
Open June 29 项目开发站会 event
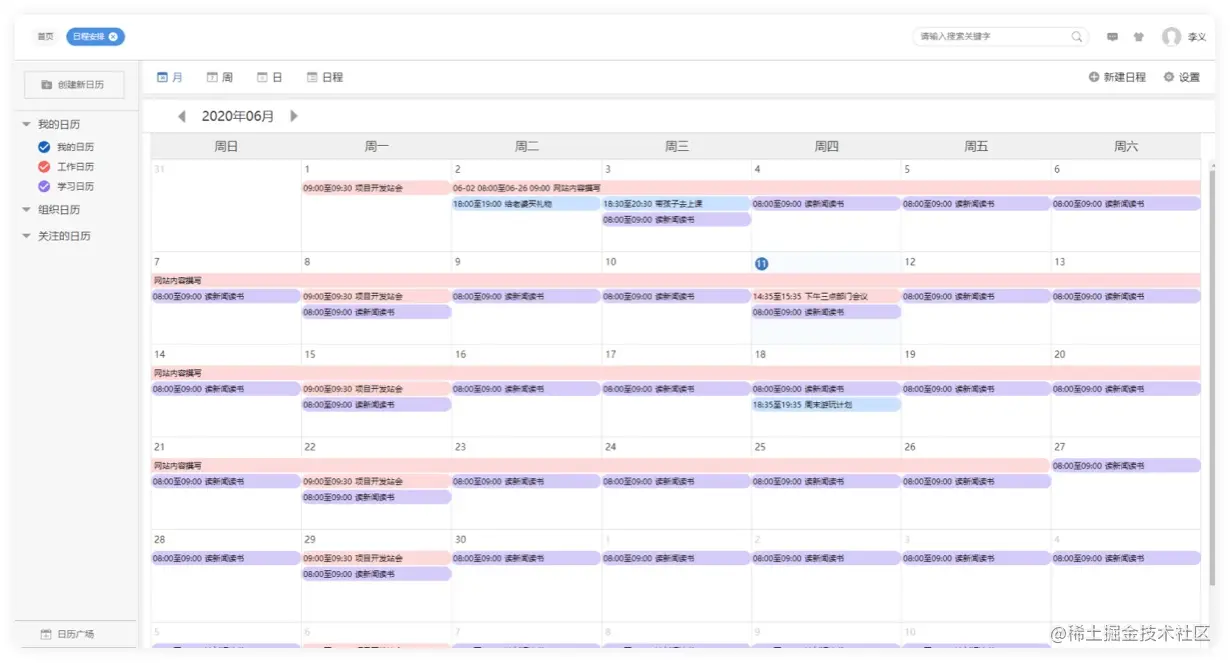click(376, 558)
